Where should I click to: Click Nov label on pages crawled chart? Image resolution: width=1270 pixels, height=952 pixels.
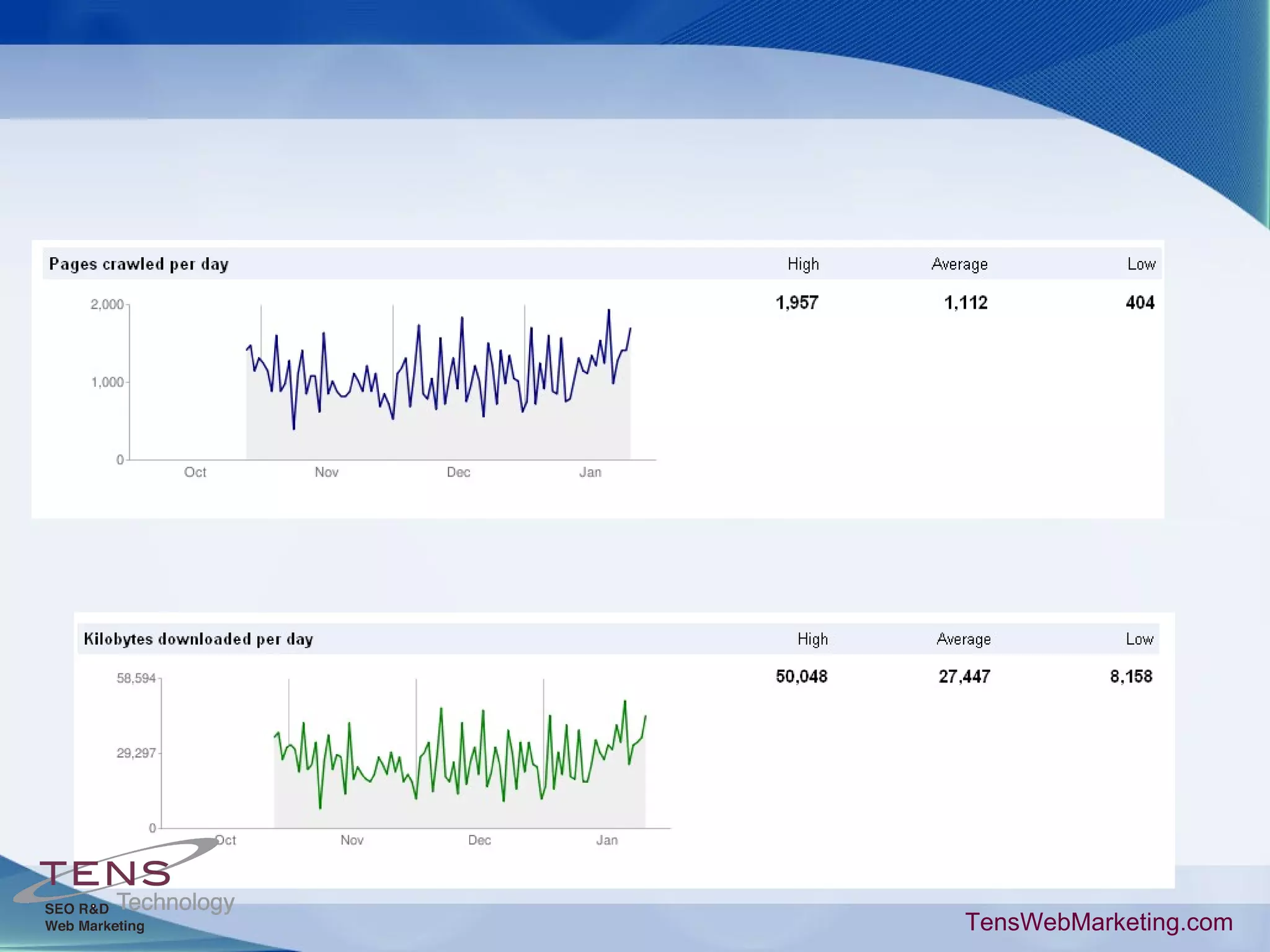(326, 472)
